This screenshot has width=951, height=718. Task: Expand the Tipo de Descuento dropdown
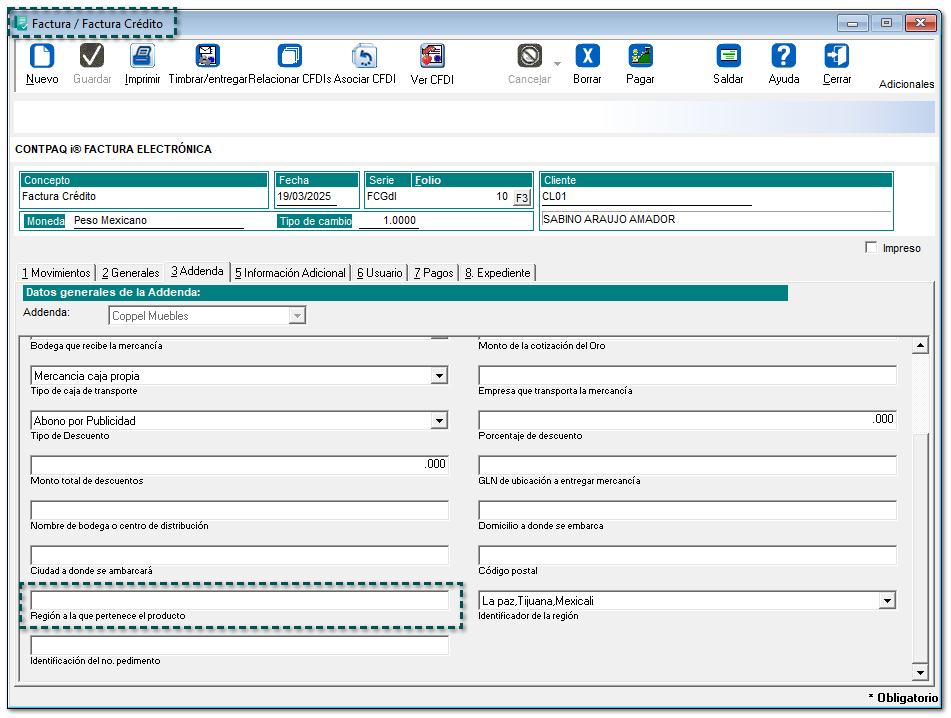[x=439, y=421]
